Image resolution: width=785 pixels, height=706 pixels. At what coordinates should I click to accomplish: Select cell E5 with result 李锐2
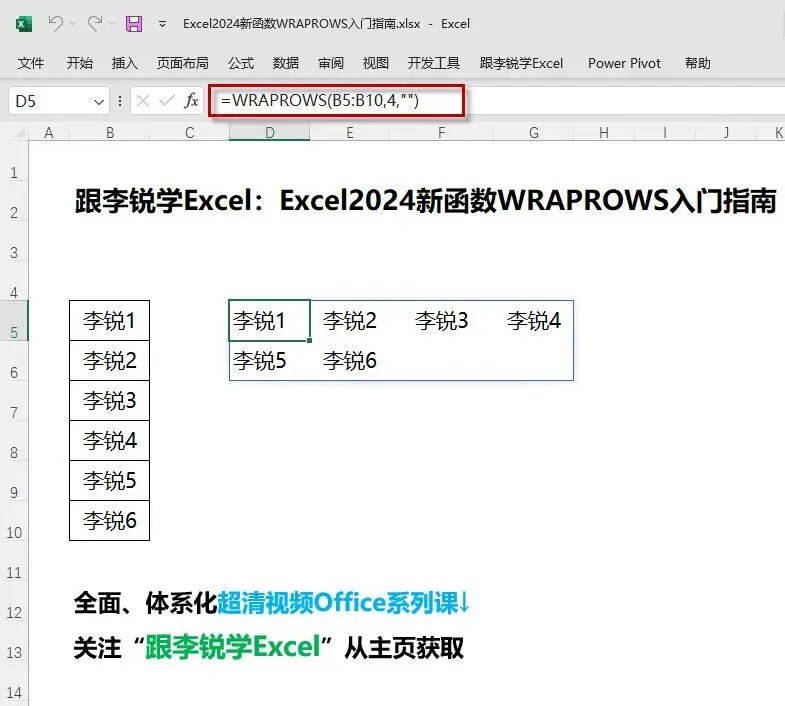[x=350, y=320]
